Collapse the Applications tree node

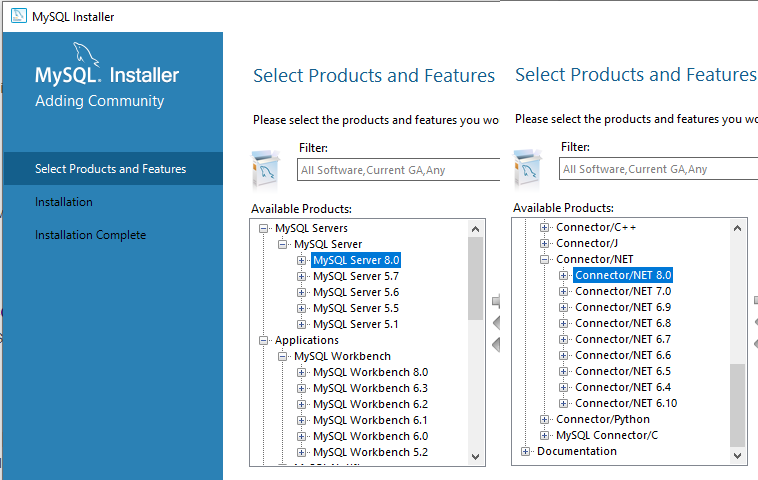coord(263,340)
